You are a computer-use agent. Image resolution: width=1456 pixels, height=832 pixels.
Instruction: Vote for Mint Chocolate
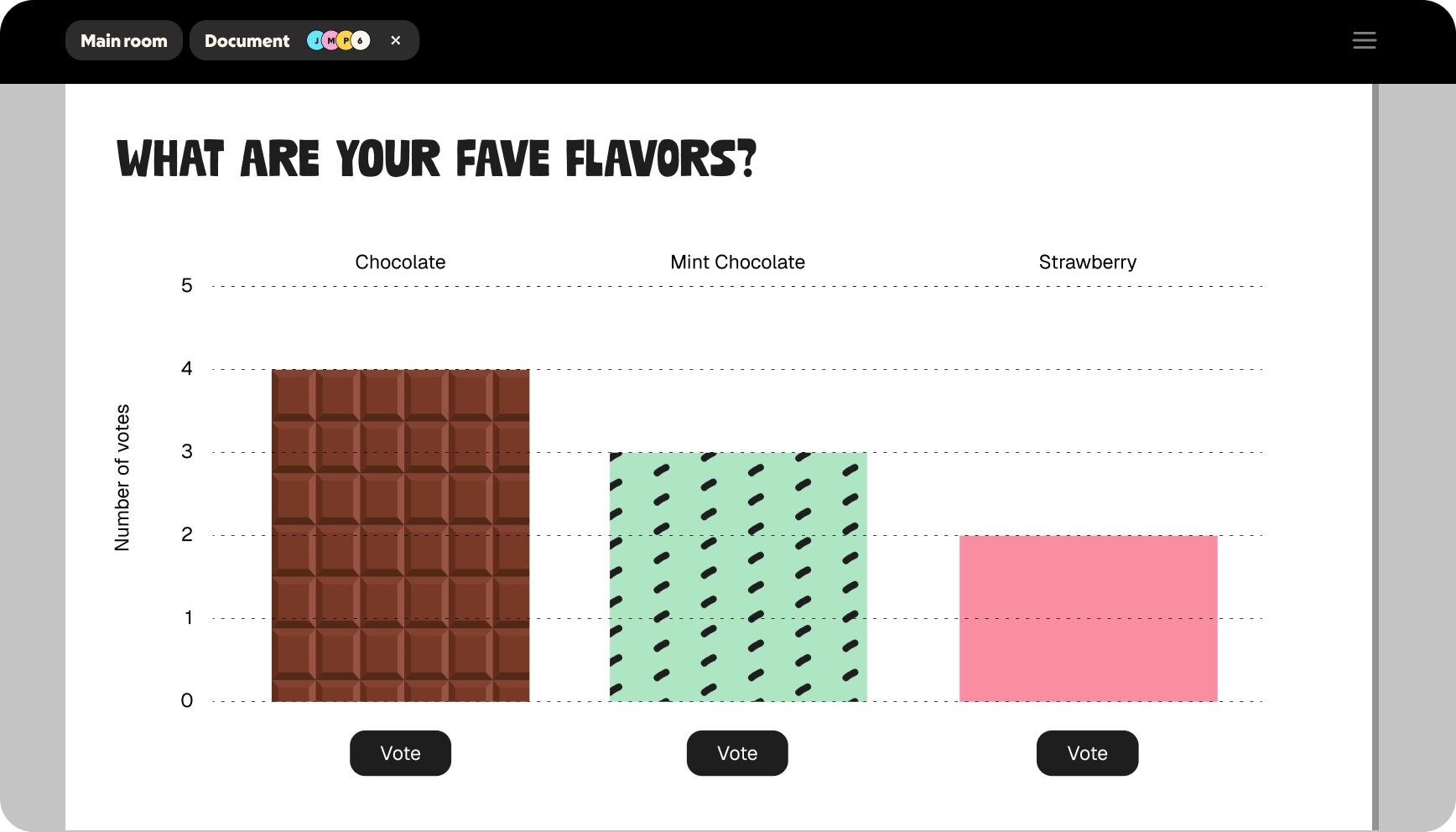[737, 753]
